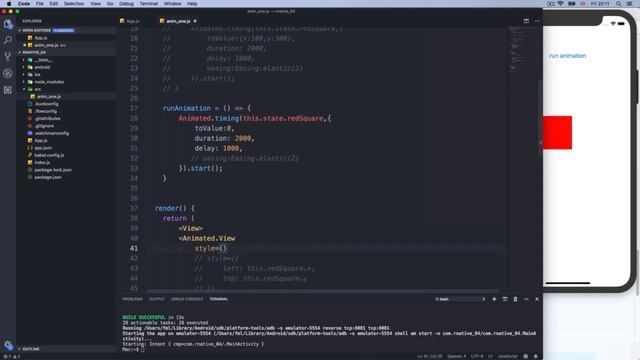Viewport: 640px width, 360px height.
Task: Click Ln/Col cursor position in status bar
Action: (x=429, y=356)
